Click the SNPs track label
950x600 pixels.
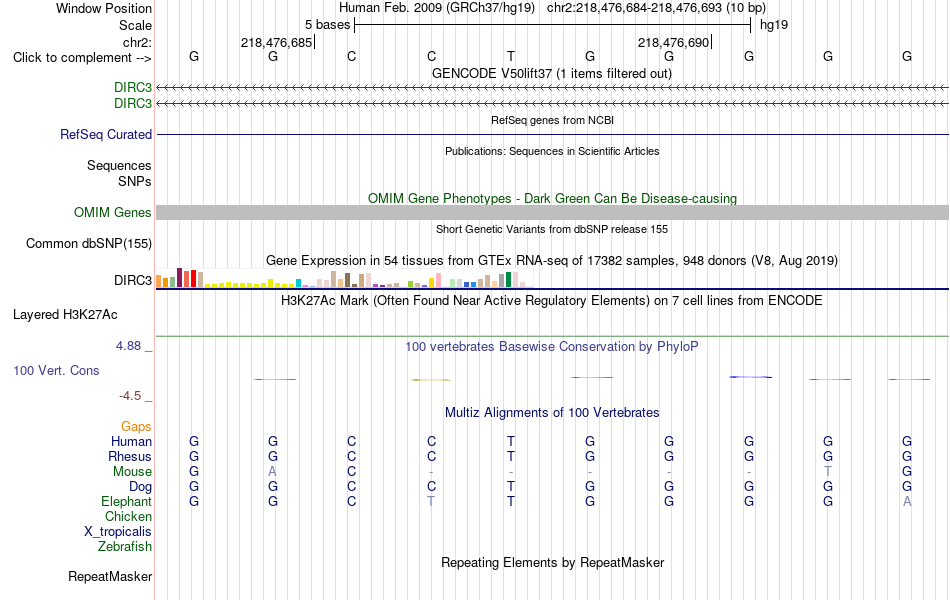coord(135,181)
